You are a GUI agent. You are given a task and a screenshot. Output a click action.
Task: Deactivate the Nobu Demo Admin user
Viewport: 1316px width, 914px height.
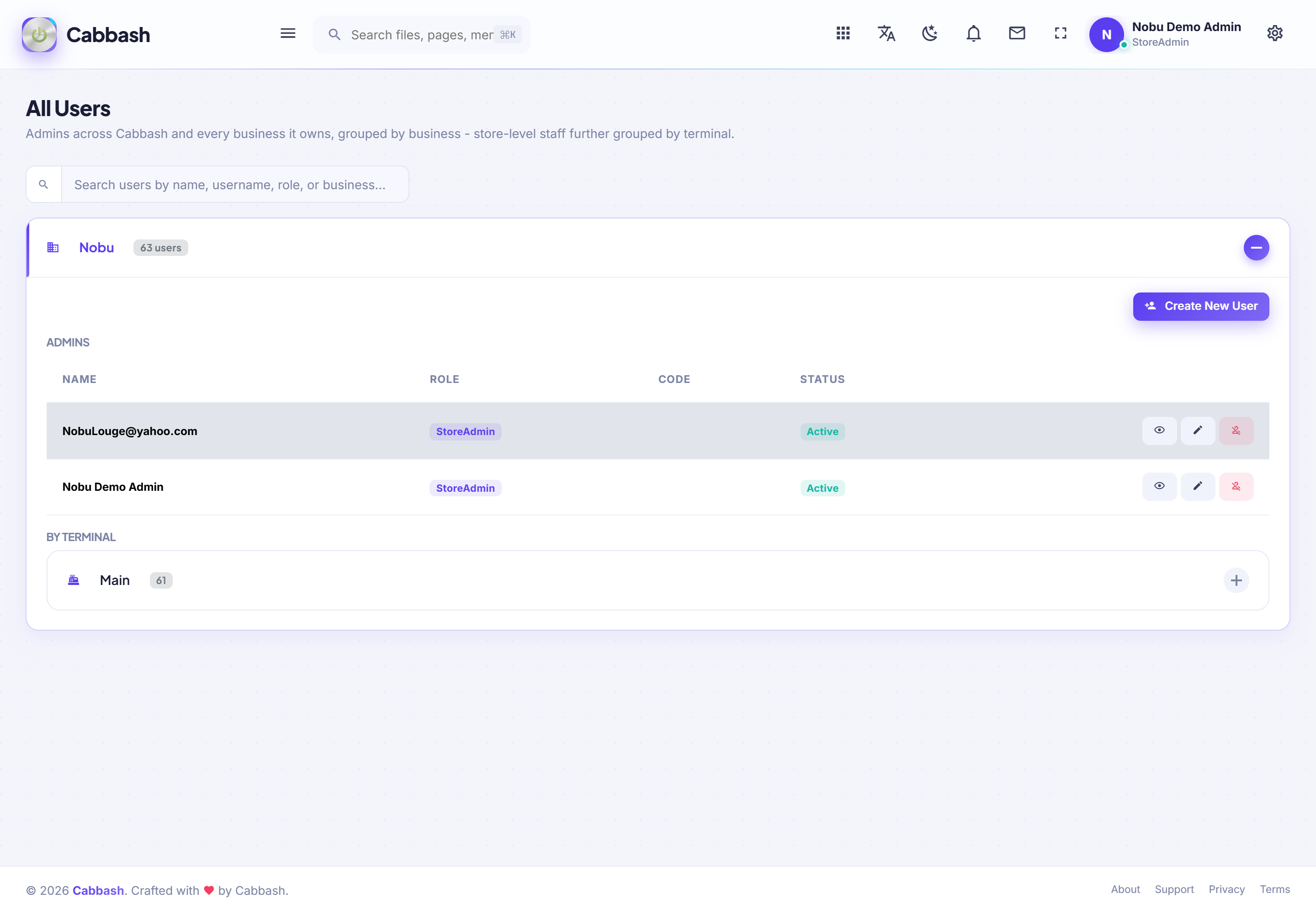coord(1236,486)
